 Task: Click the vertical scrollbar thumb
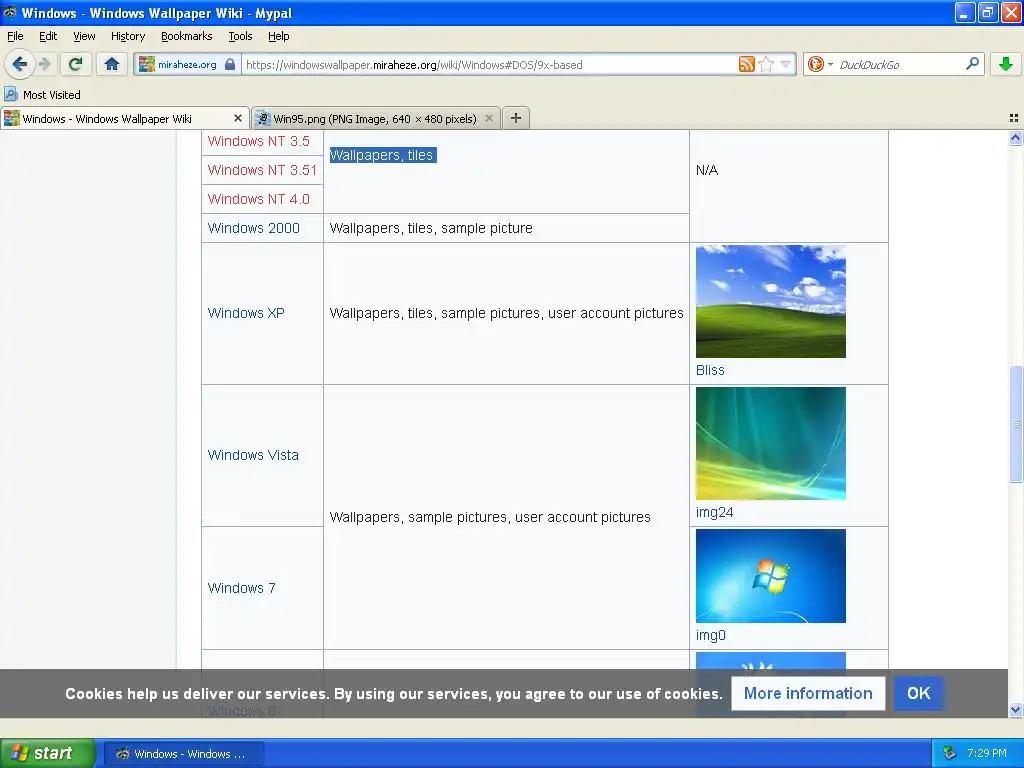click(1016, 424)
